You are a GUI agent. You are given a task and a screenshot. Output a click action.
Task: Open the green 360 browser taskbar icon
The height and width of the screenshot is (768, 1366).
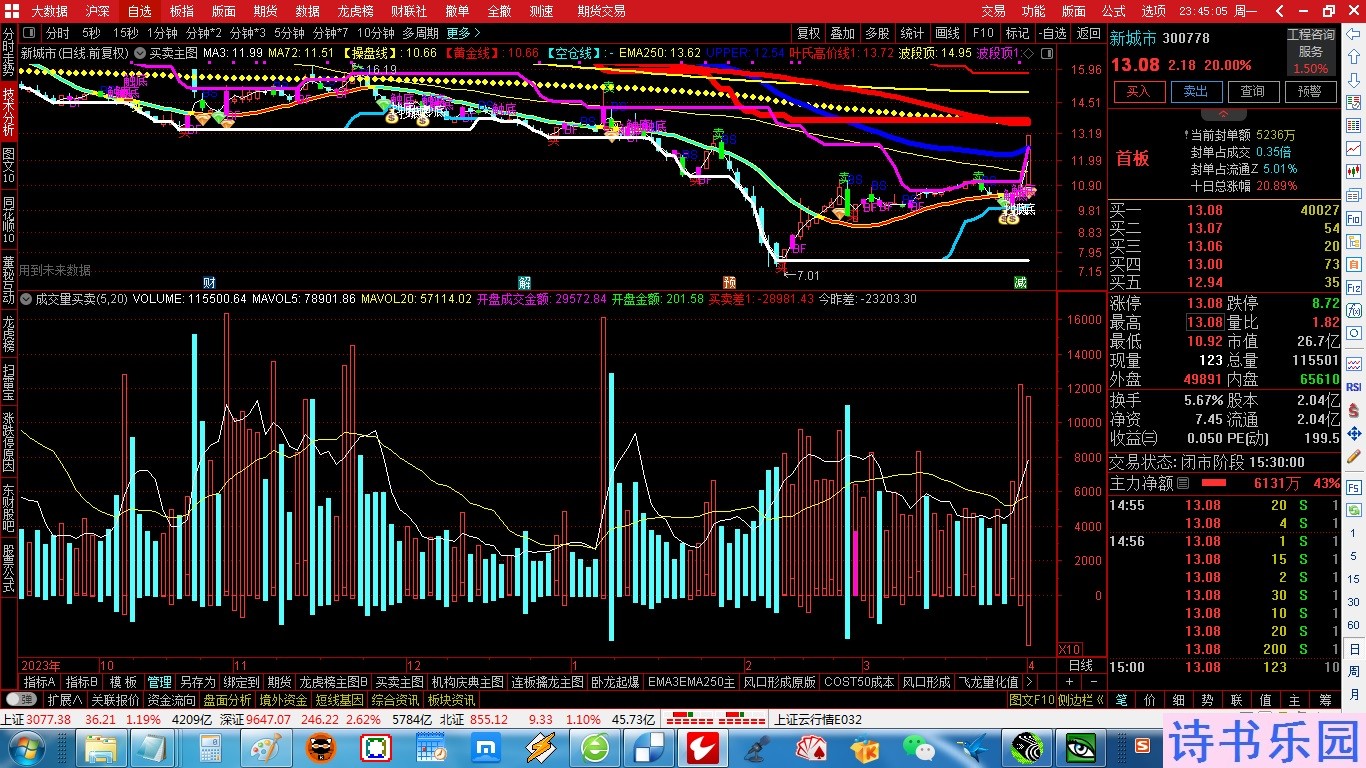595,748
